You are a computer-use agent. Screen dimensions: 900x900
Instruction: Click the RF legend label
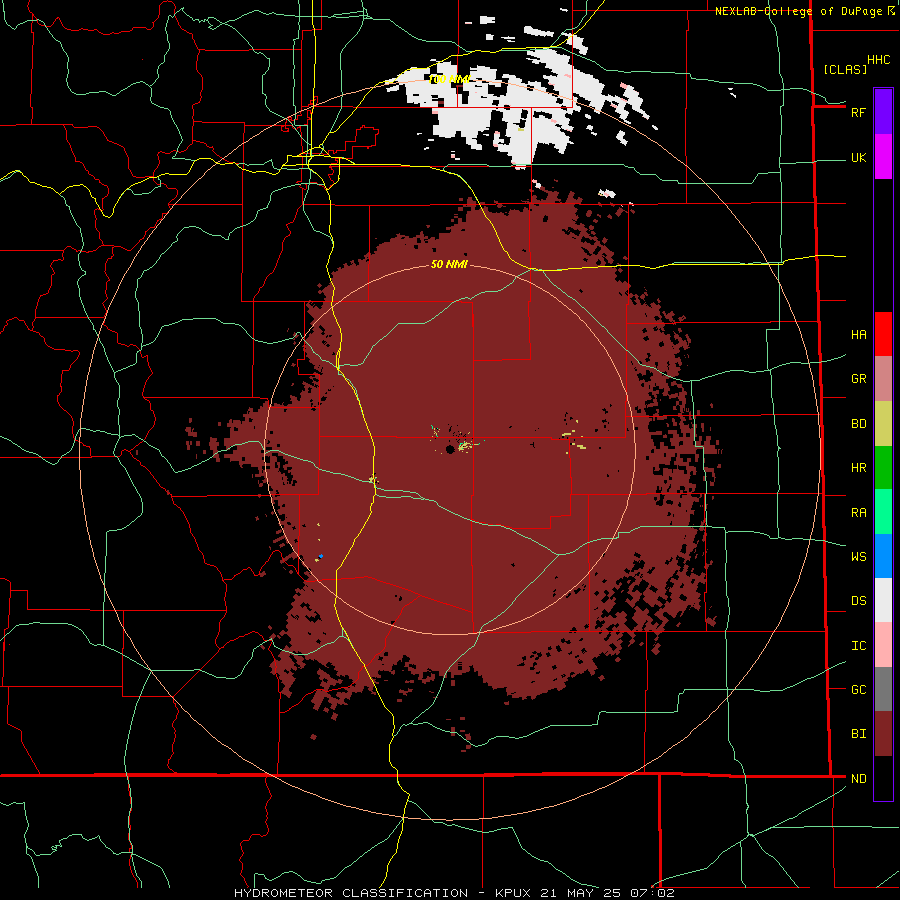click(x=858, y=112)
